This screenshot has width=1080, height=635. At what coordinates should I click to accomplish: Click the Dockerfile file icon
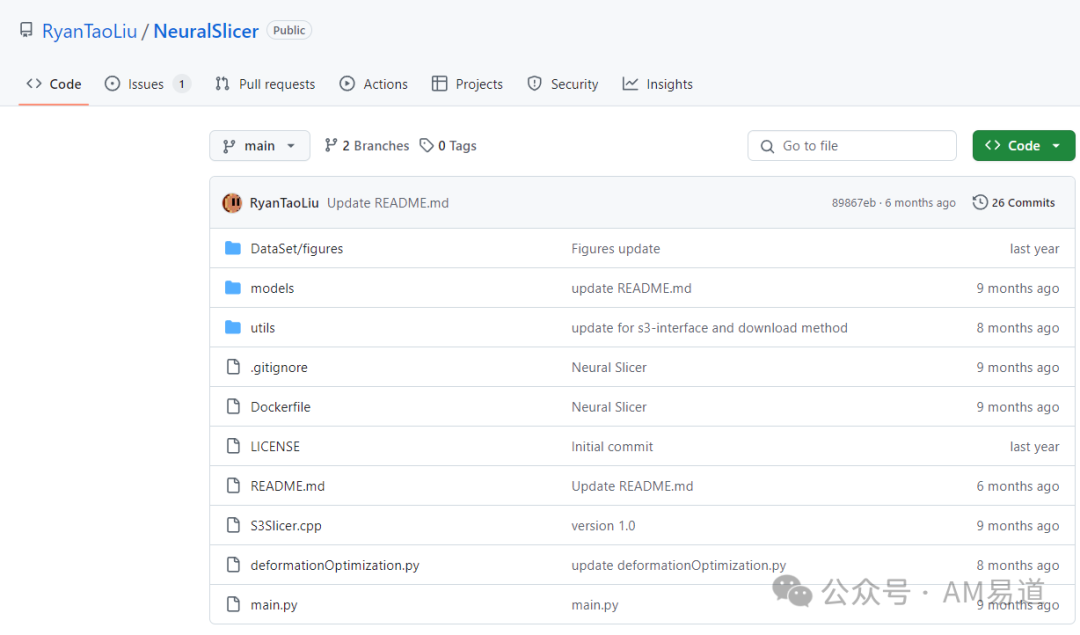(x=233, y=407)
